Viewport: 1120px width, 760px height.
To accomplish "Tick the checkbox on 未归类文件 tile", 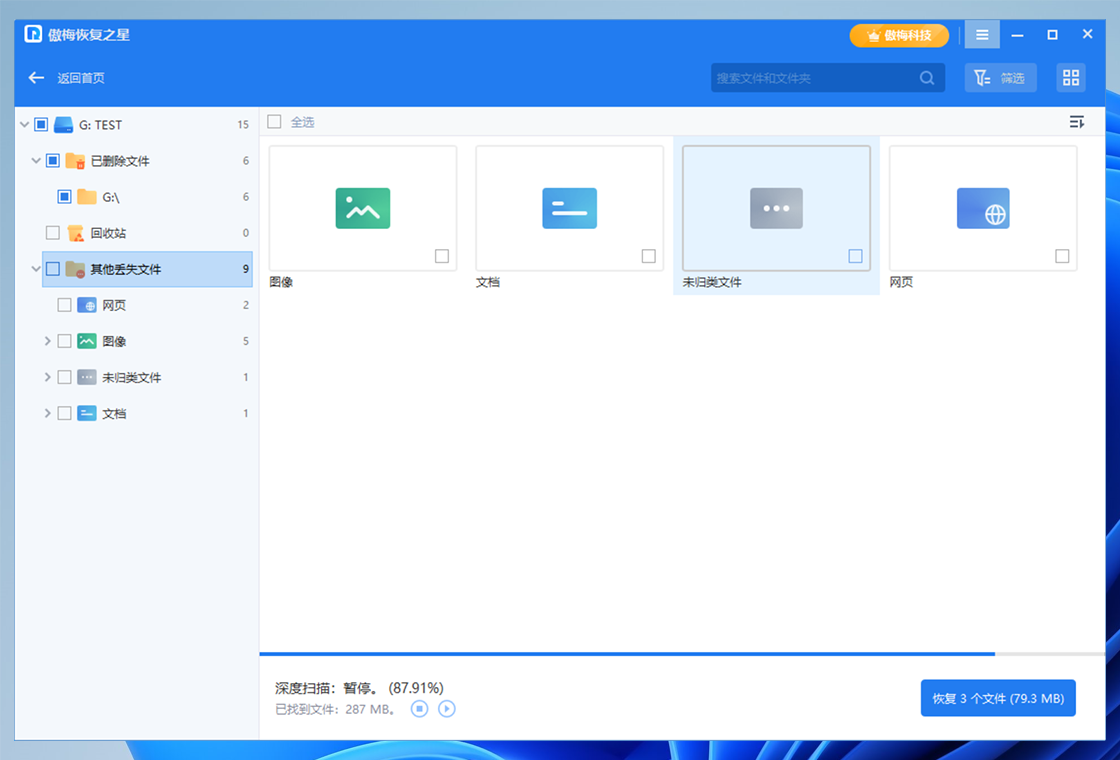I will (855, 257).
